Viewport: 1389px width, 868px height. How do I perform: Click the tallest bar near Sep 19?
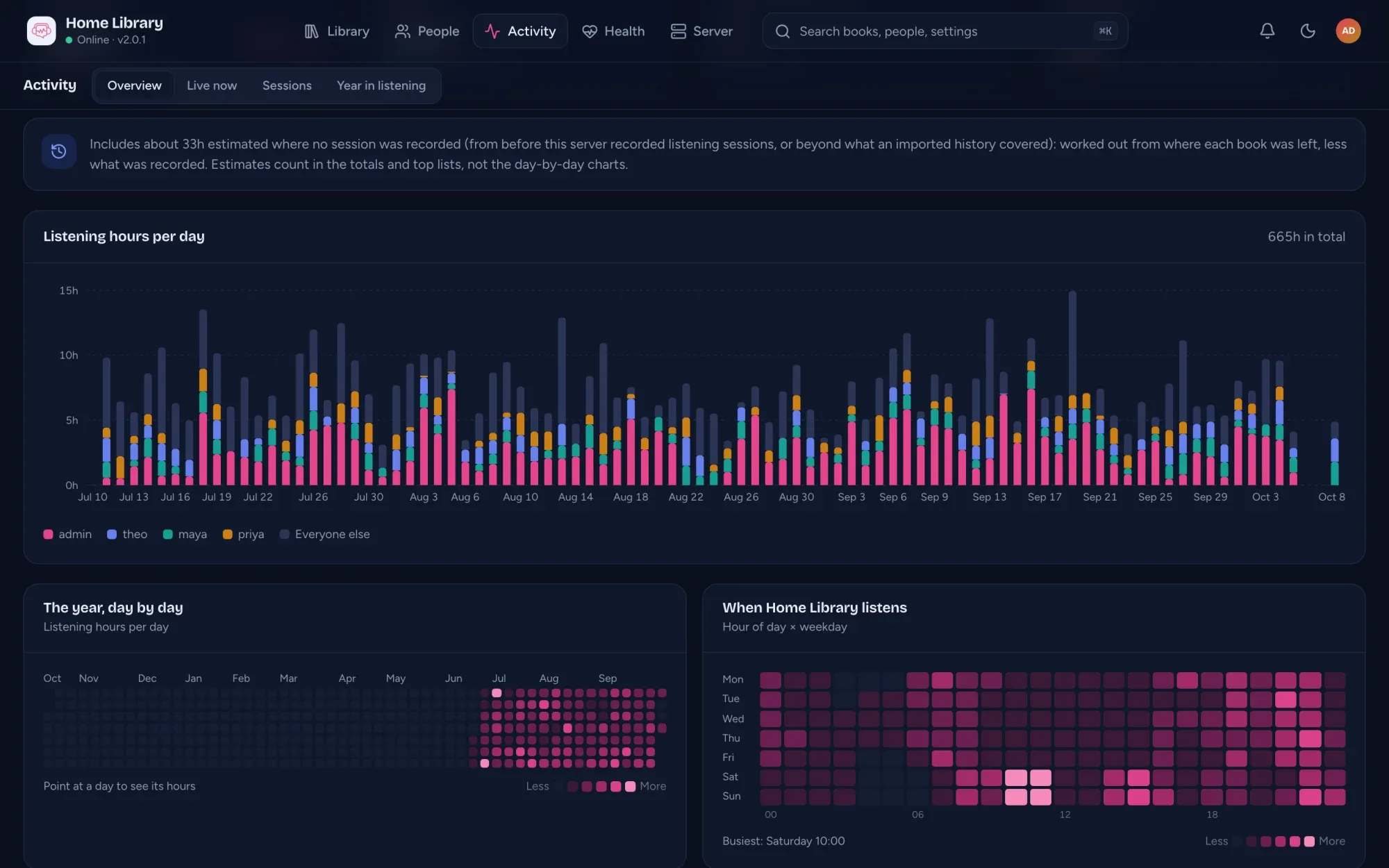pos(1072,387)
